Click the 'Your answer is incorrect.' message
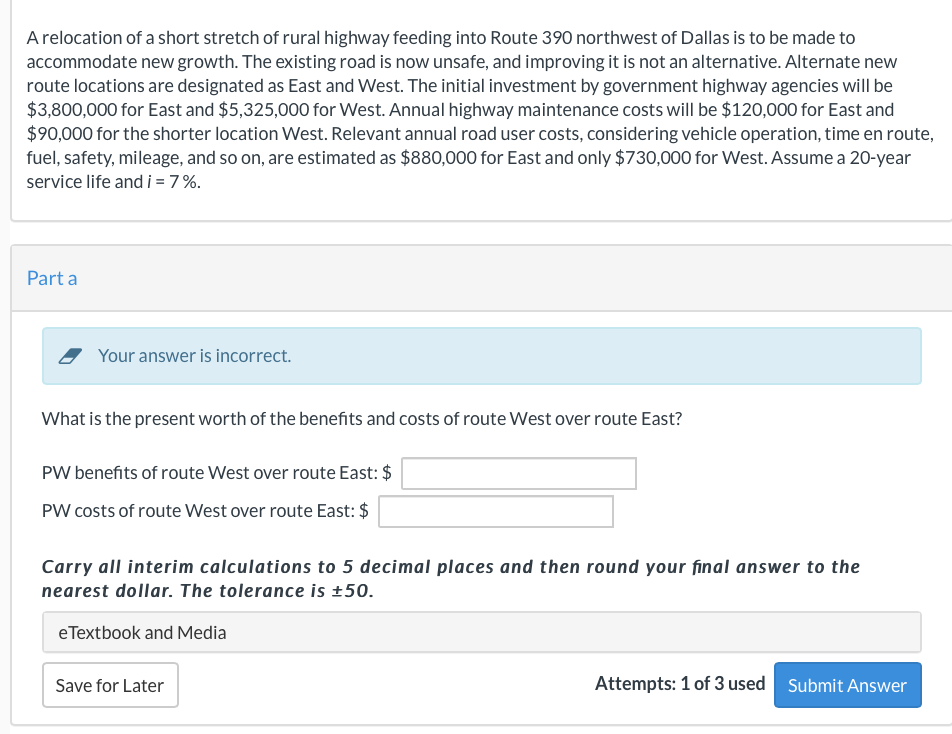The width and height of the screenshot is (952, 734). point(194,356)
